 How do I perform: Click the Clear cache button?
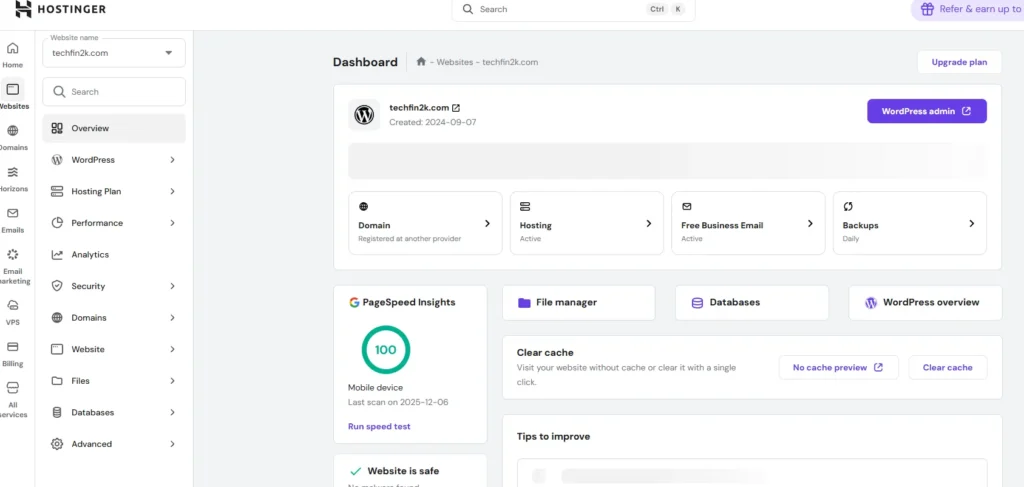(x=948, y=368)
